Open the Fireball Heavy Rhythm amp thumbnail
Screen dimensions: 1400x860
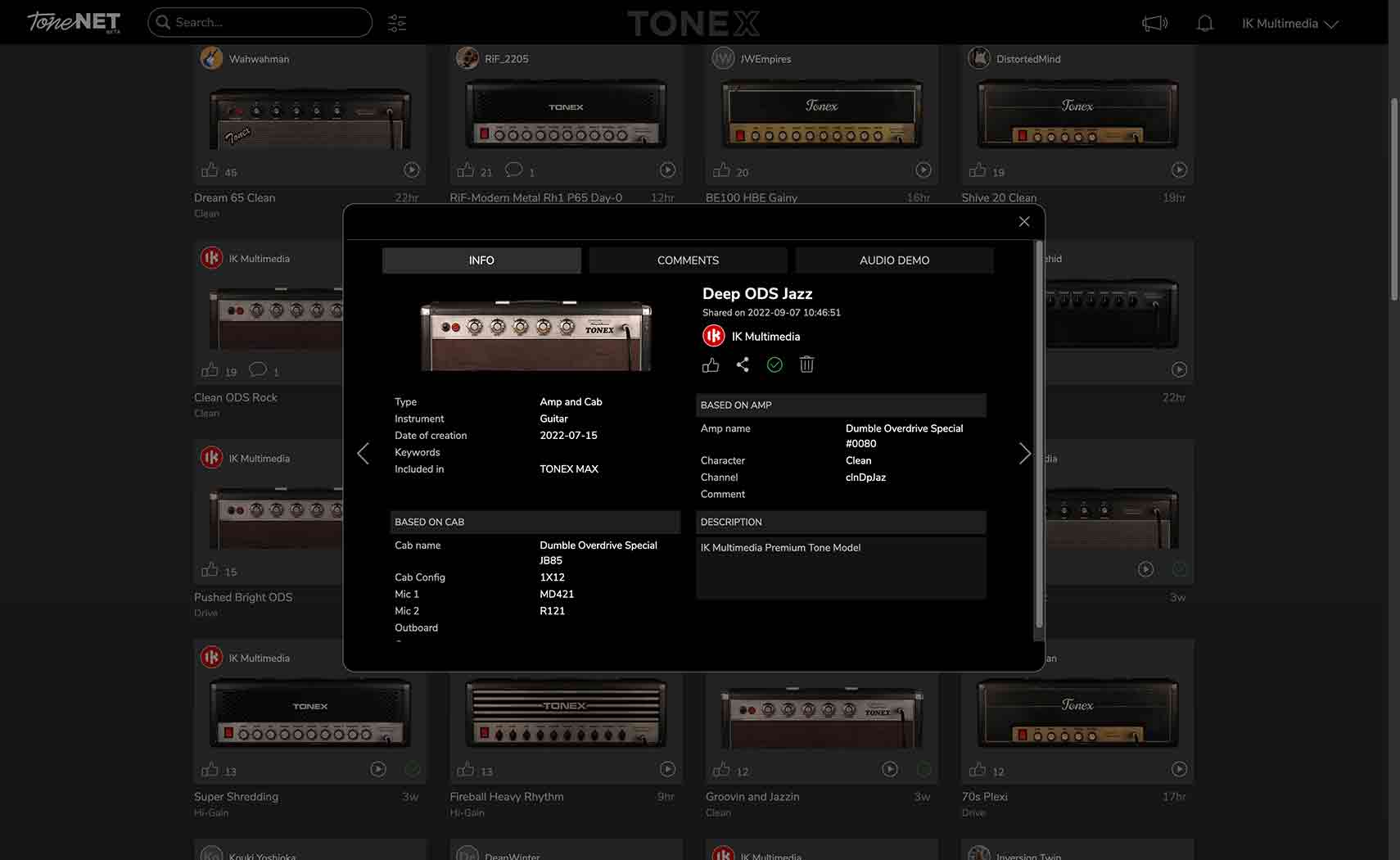(566, 713)
